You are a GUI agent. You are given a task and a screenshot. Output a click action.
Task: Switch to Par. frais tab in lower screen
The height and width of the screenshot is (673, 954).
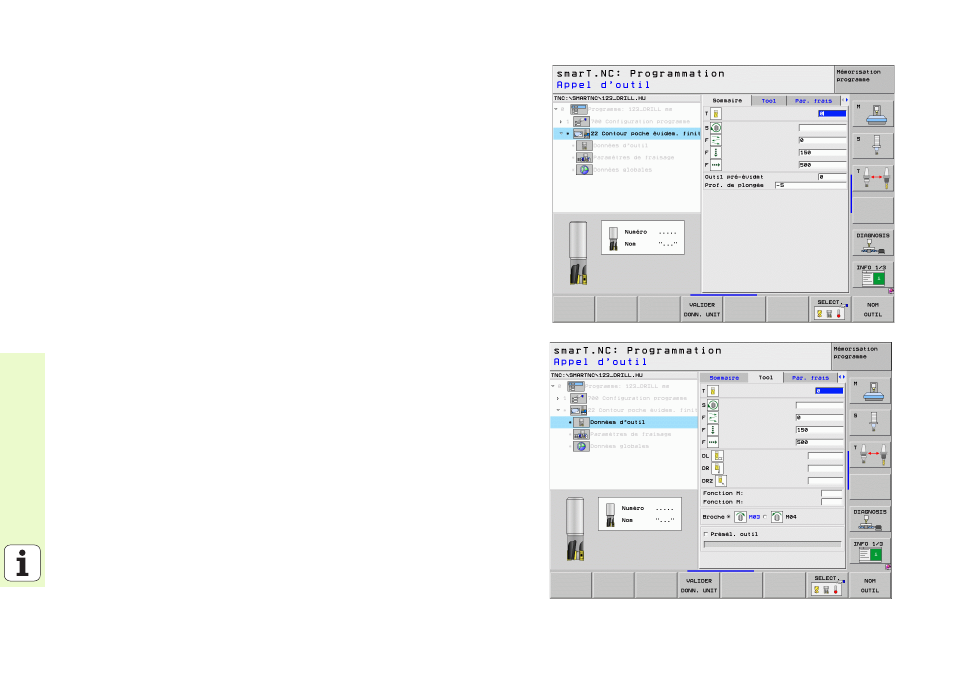point(810,378)
